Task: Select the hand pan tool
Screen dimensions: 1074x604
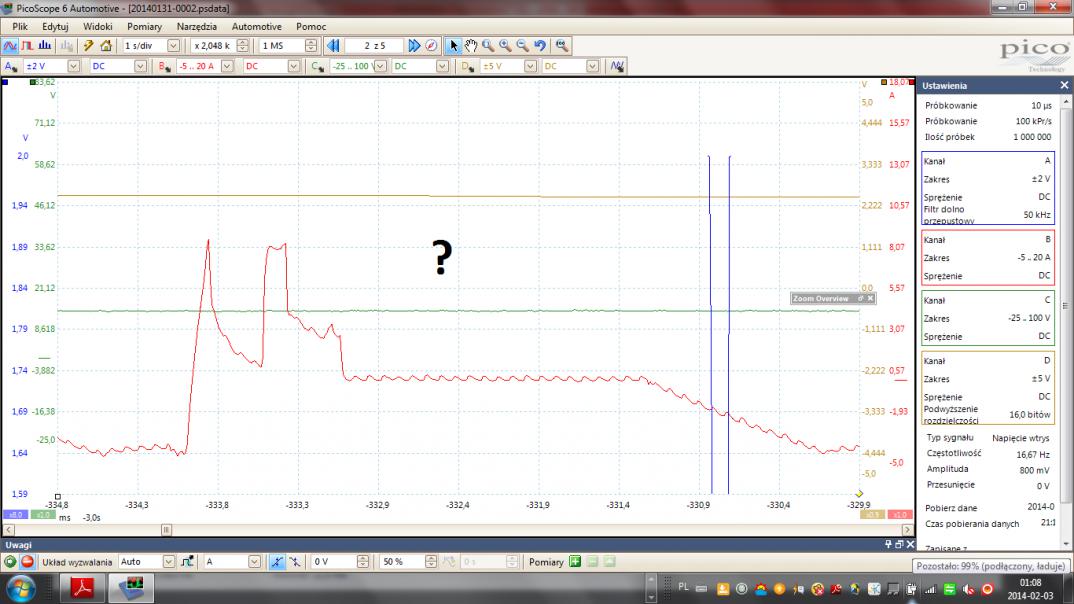Action: click(x=470, y=46)
